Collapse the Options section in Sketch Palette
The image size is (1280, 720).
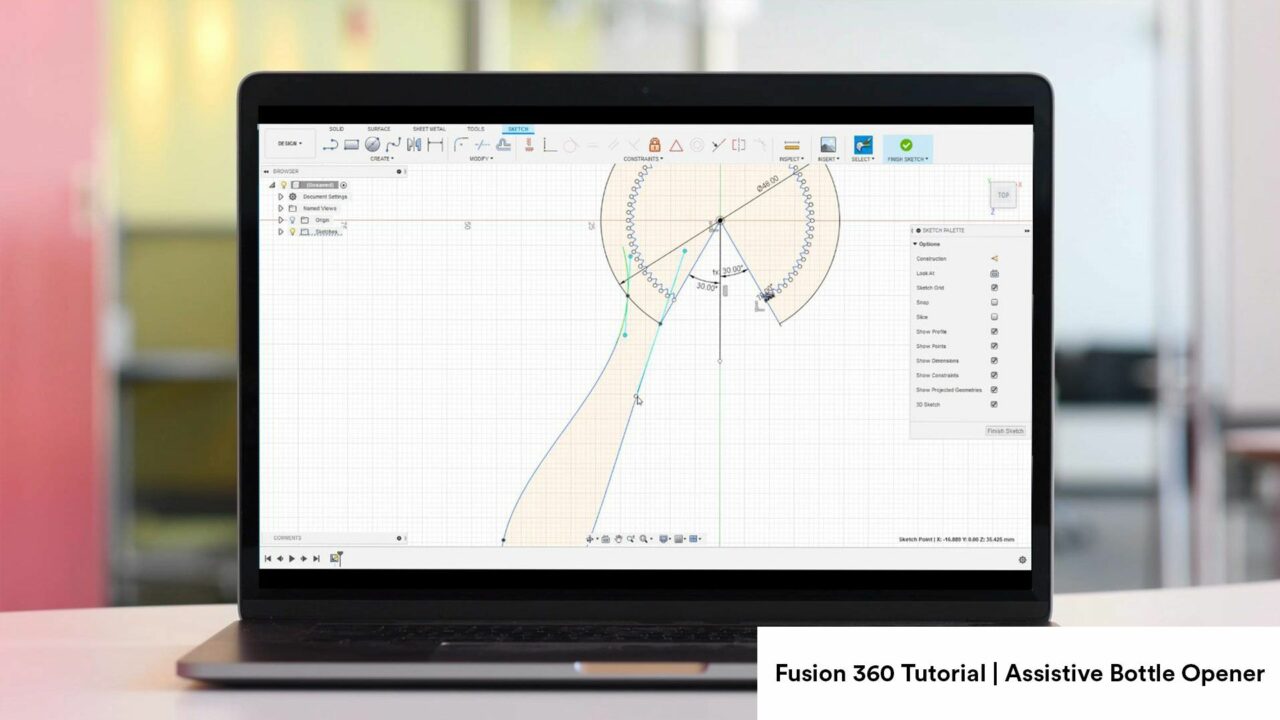pyautogui.click(x=914, y=243)
